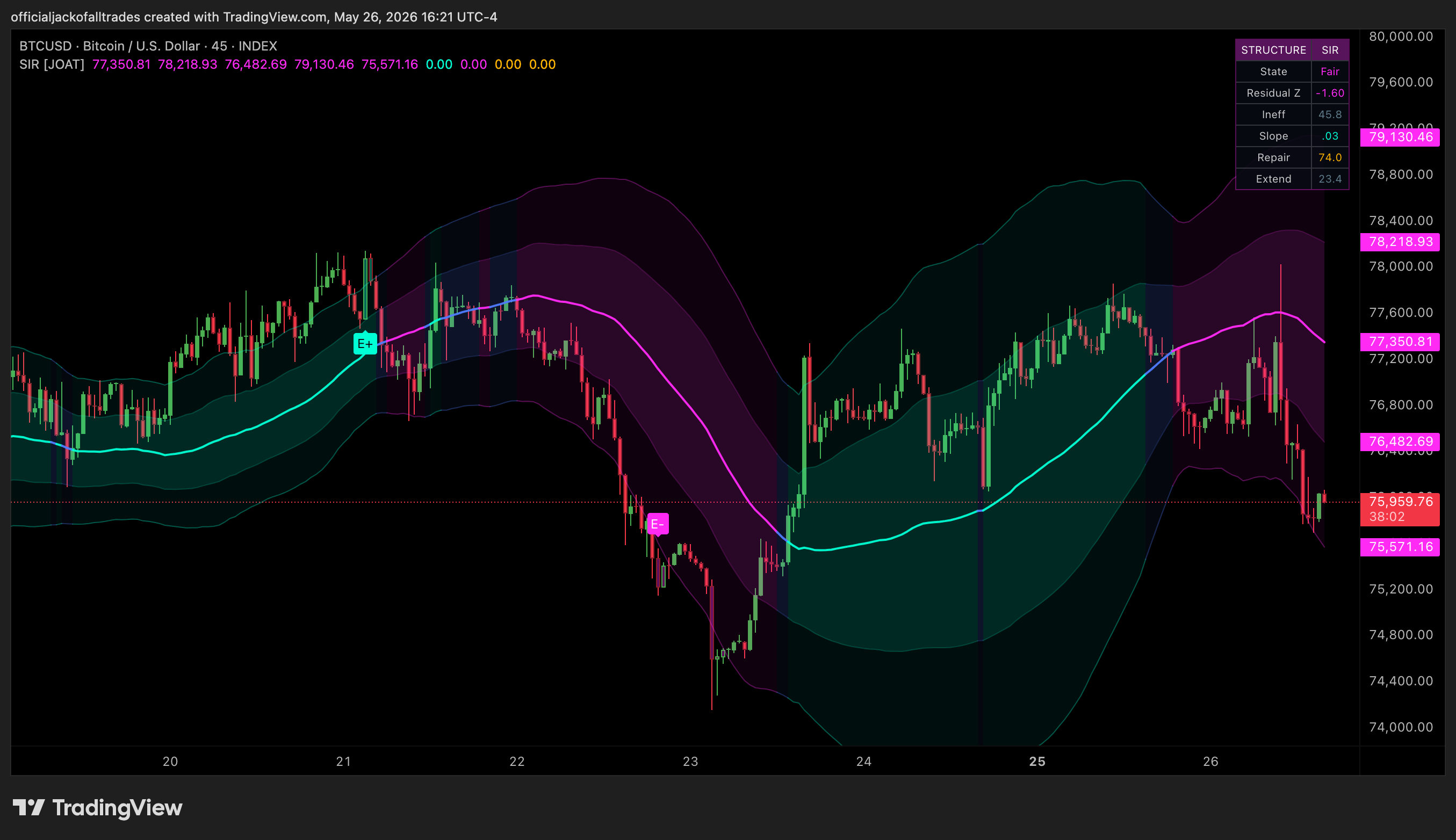Click the 79,130.46 price label
The width and height of the screenshot is (1456, 840).
pos(1400,137)
